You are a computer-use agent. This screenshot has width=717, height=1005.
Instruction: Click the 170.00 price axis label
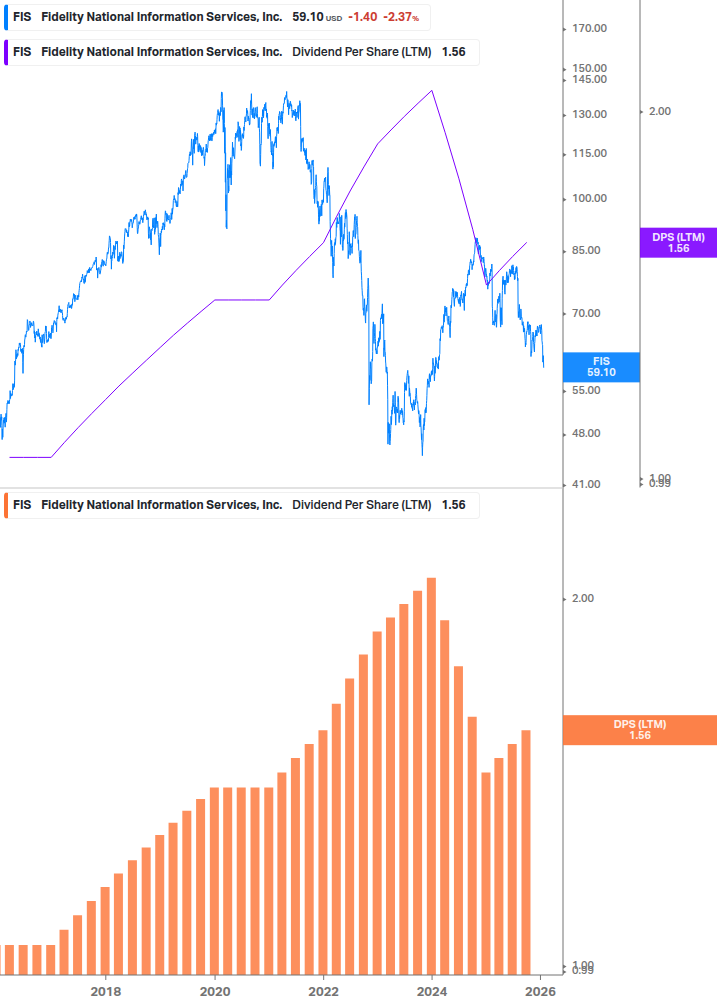(x=589, y=28)
